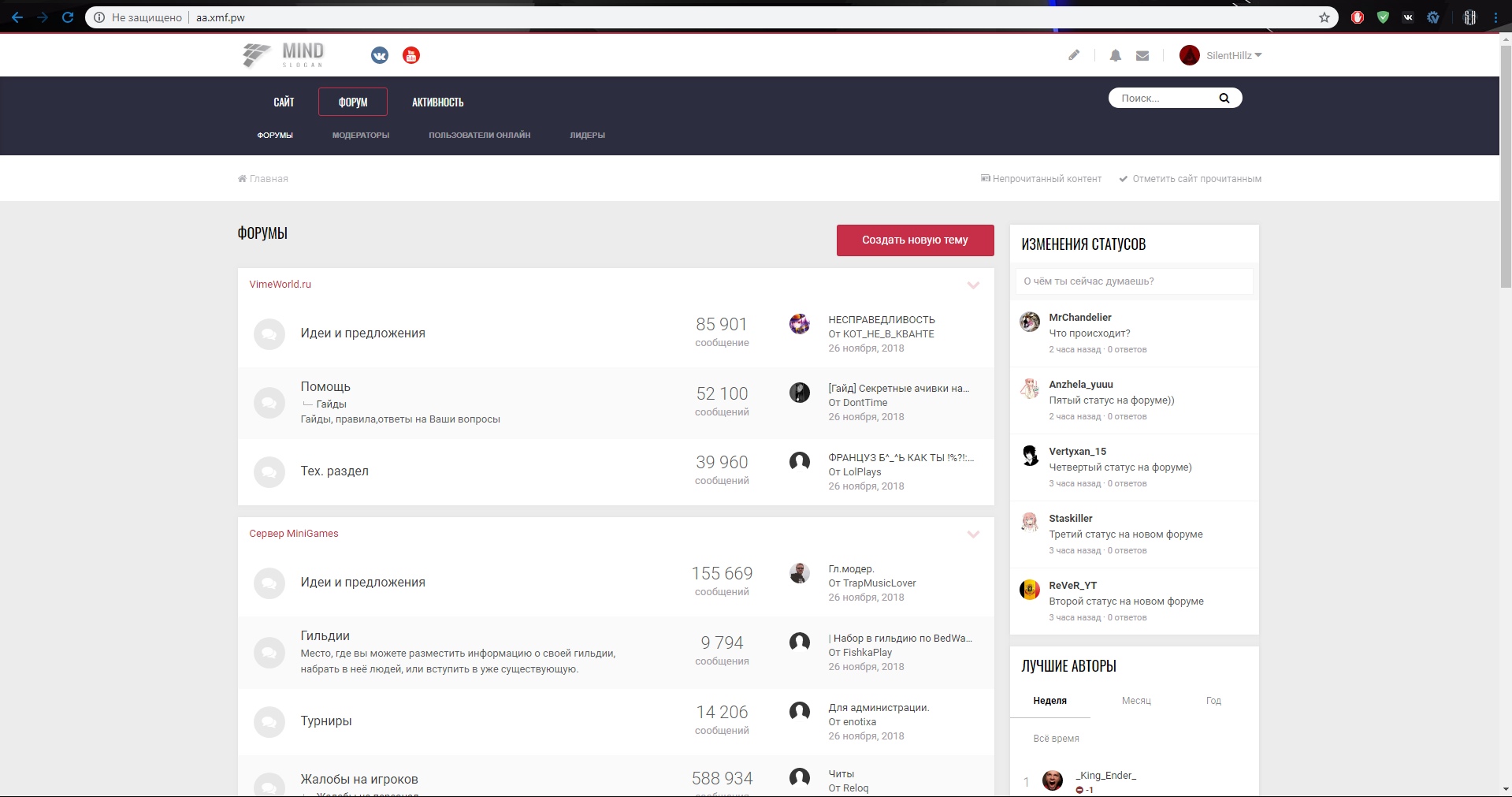This screenshot has width=1512, height=797.
Task: Open the messages envelope icon
Action: [x=1142, y=55]
